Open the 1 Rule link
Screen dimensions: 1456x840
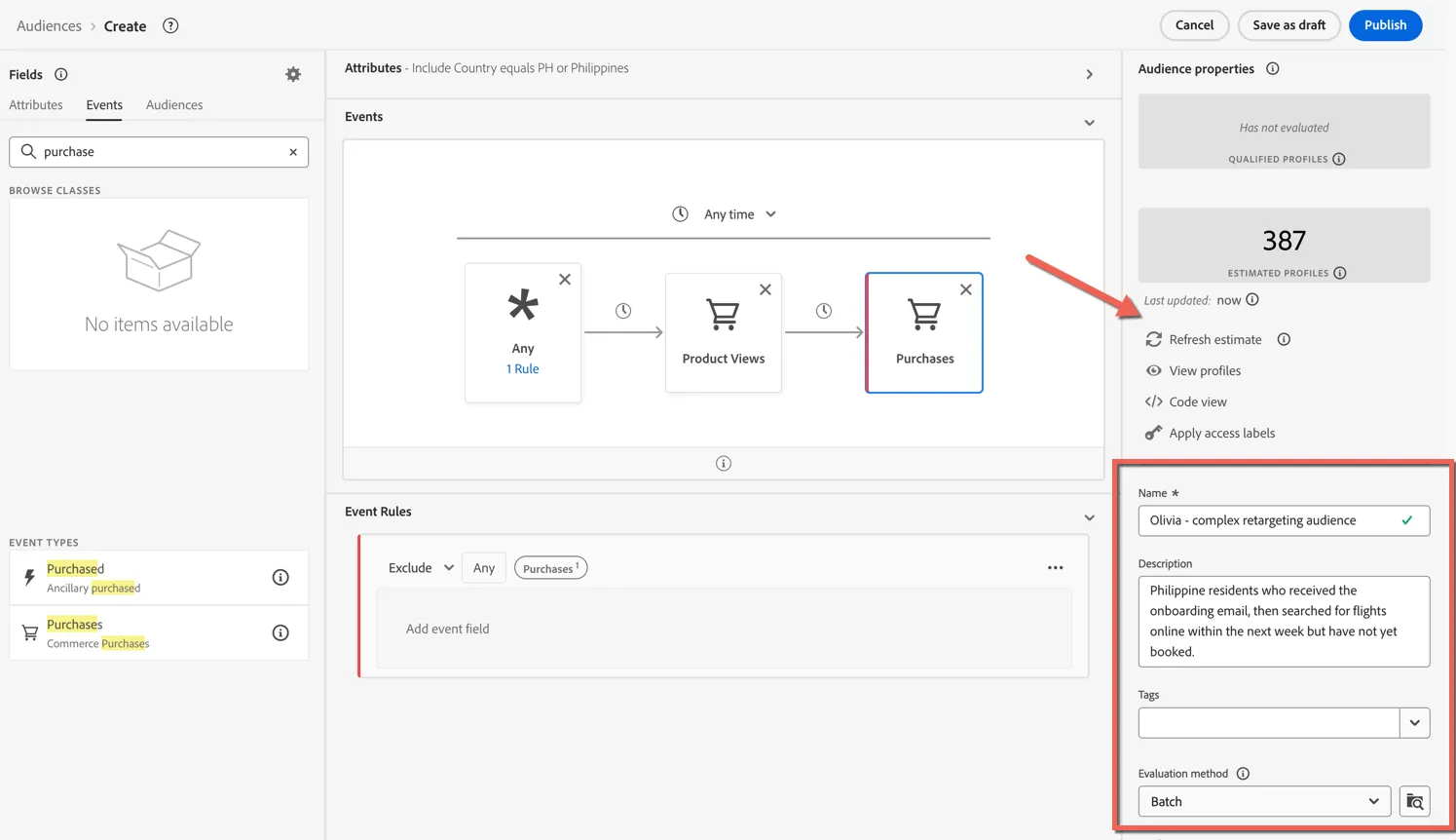tap(523, 369)
